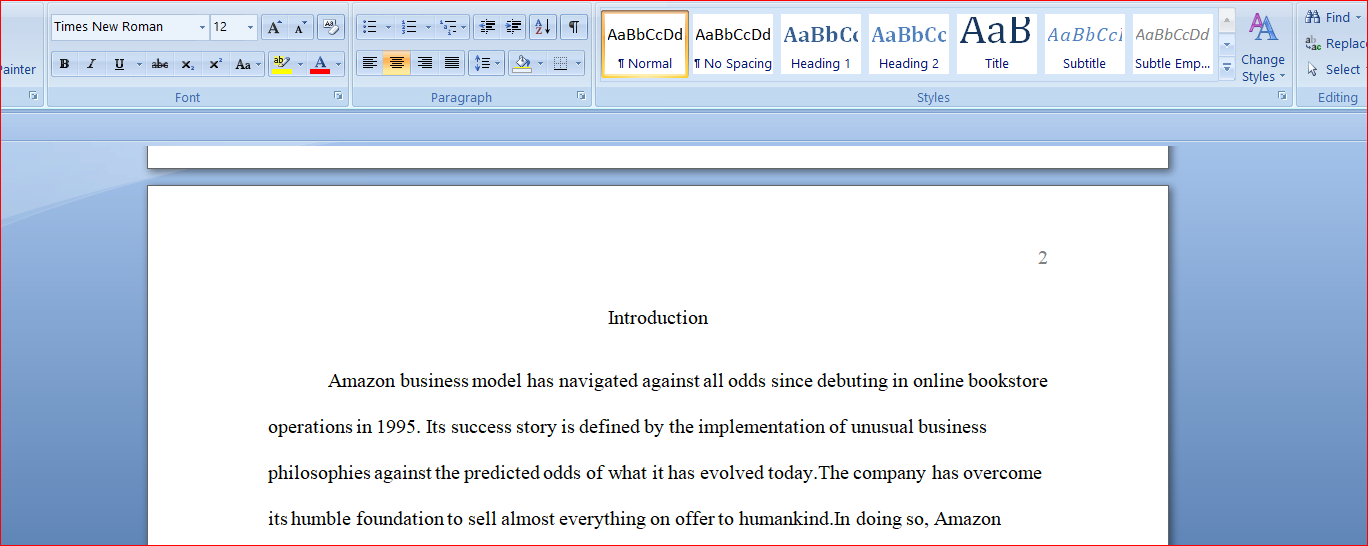The height and width of the screenshot is (546, 1368).
Task: Open the borders dropdown arrow
Action: pyautogui.click(x=579, y=63)
